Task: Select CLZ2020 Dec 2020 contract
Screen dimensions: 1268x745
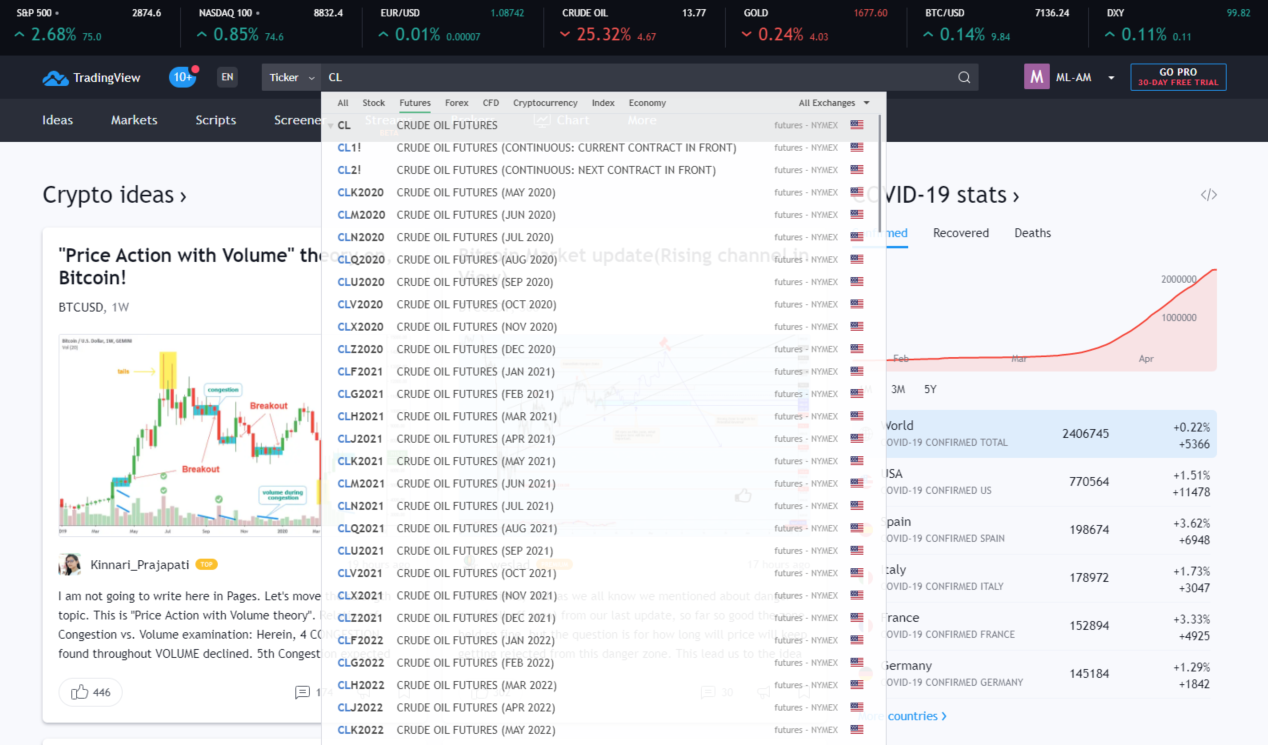Action: pos(600,349)
